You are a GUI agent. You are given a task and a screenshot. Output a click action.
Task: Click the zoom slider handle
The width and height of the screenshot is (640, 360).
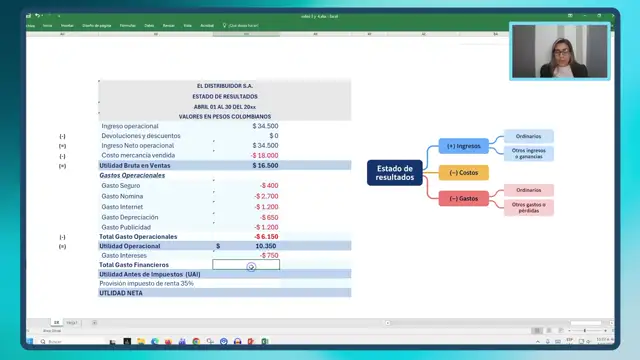[584, 331]
